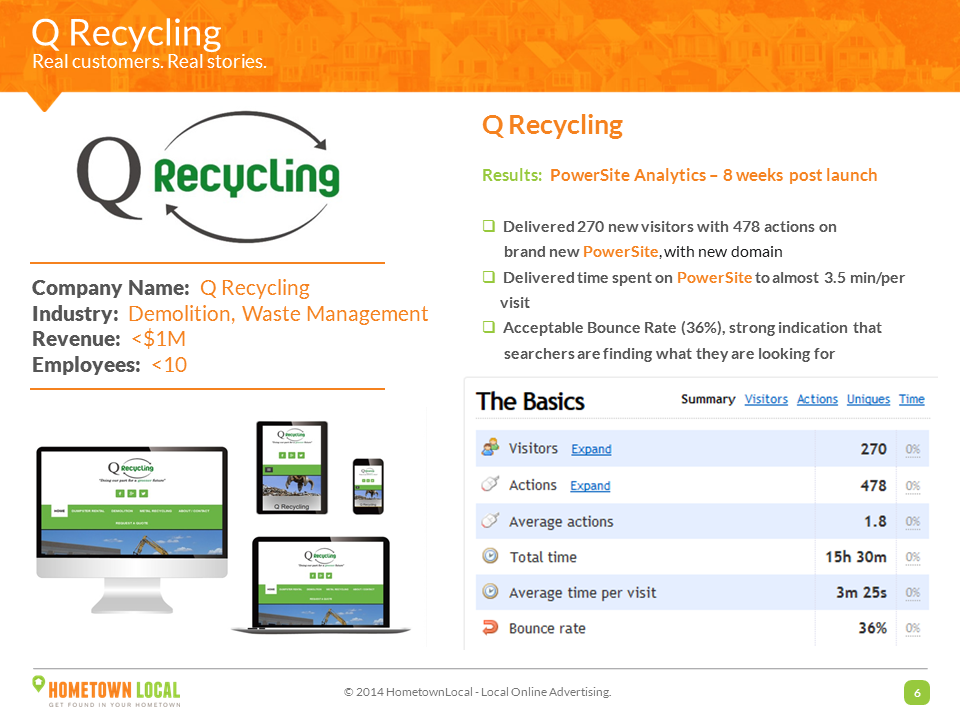This screenshot has height=720, width=960.
Task: Click the 0% change indicator for Bounce rate
Action: point(912,629)
